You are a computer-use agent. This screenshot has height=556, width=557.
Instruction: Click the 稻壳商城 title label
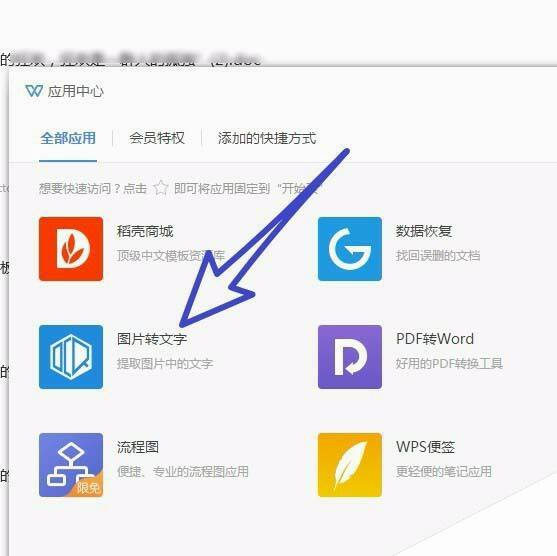pos(145,231)
